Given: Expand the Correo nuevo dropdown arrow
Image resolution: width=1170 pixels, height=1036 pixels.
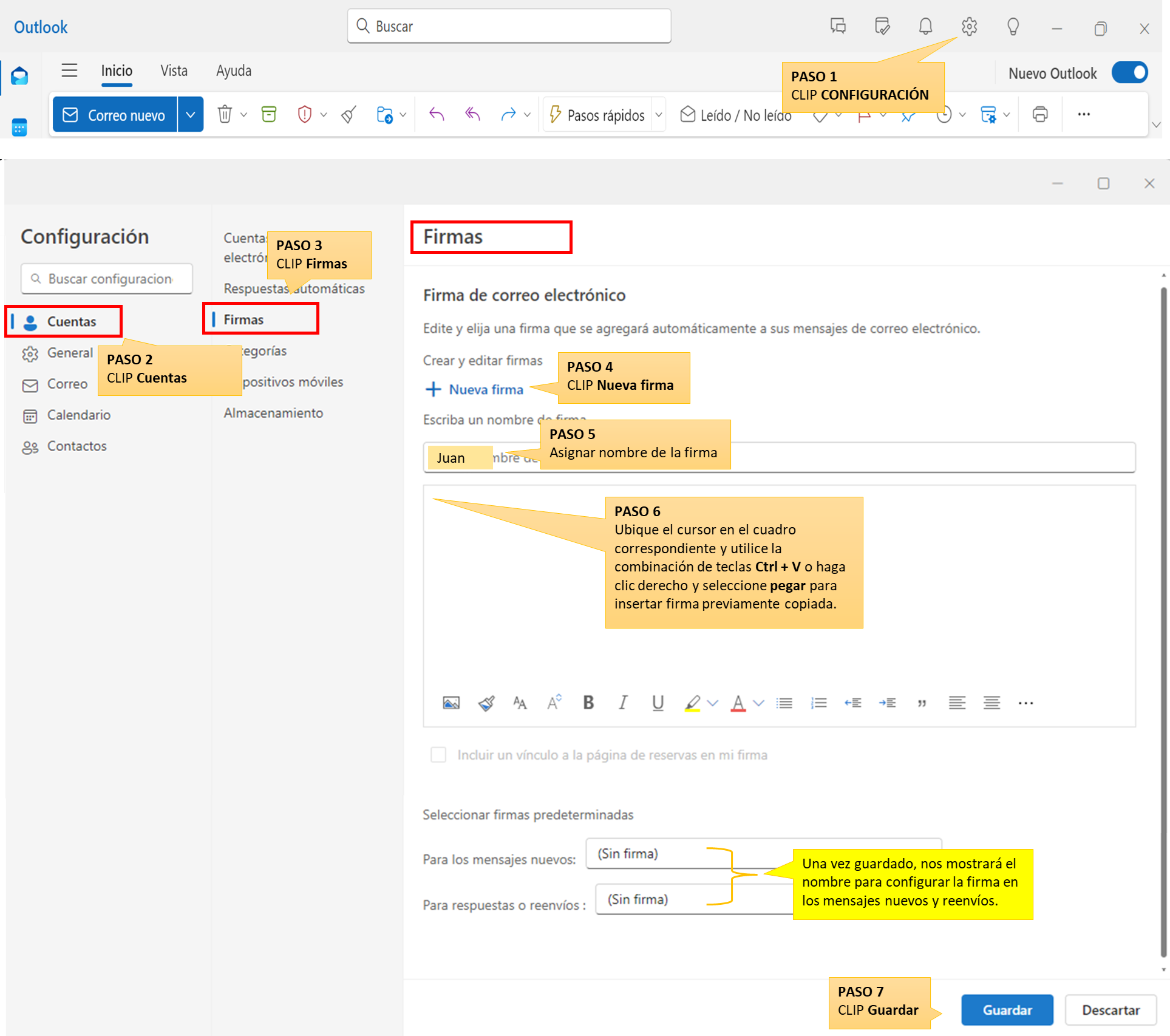Looking at the screenshot, I should [190, 114].
